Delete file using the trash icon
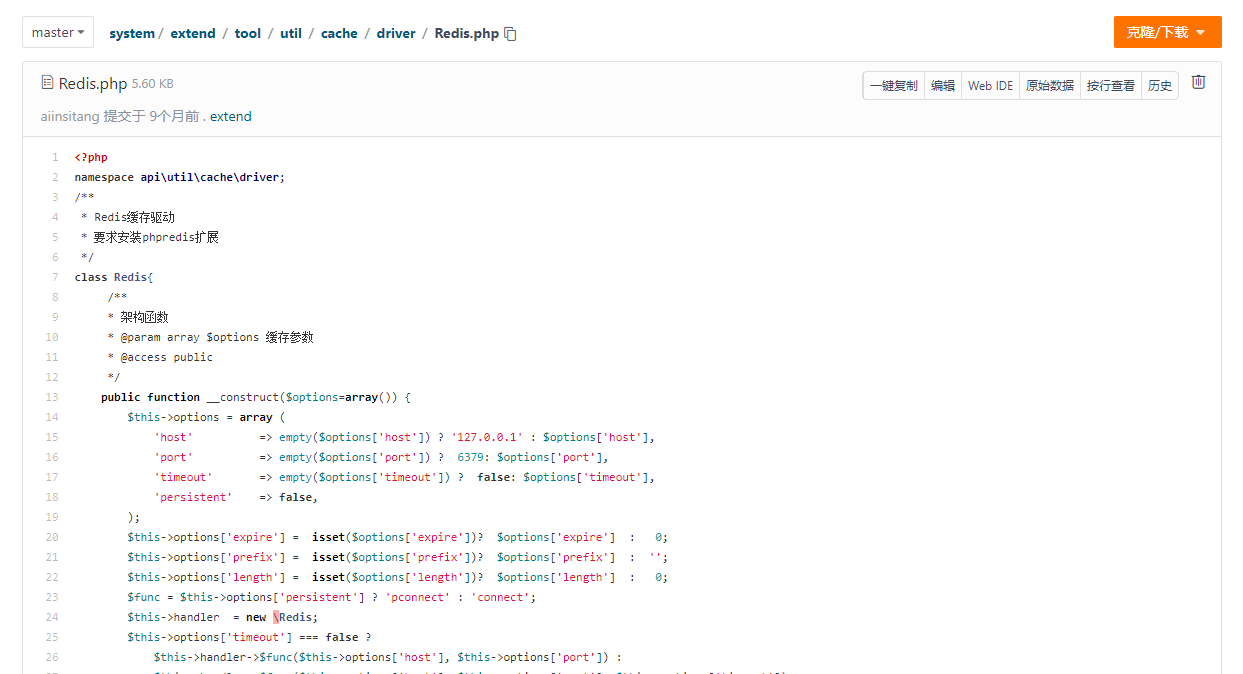The image size is (1243, 674). pos(1198,82)
